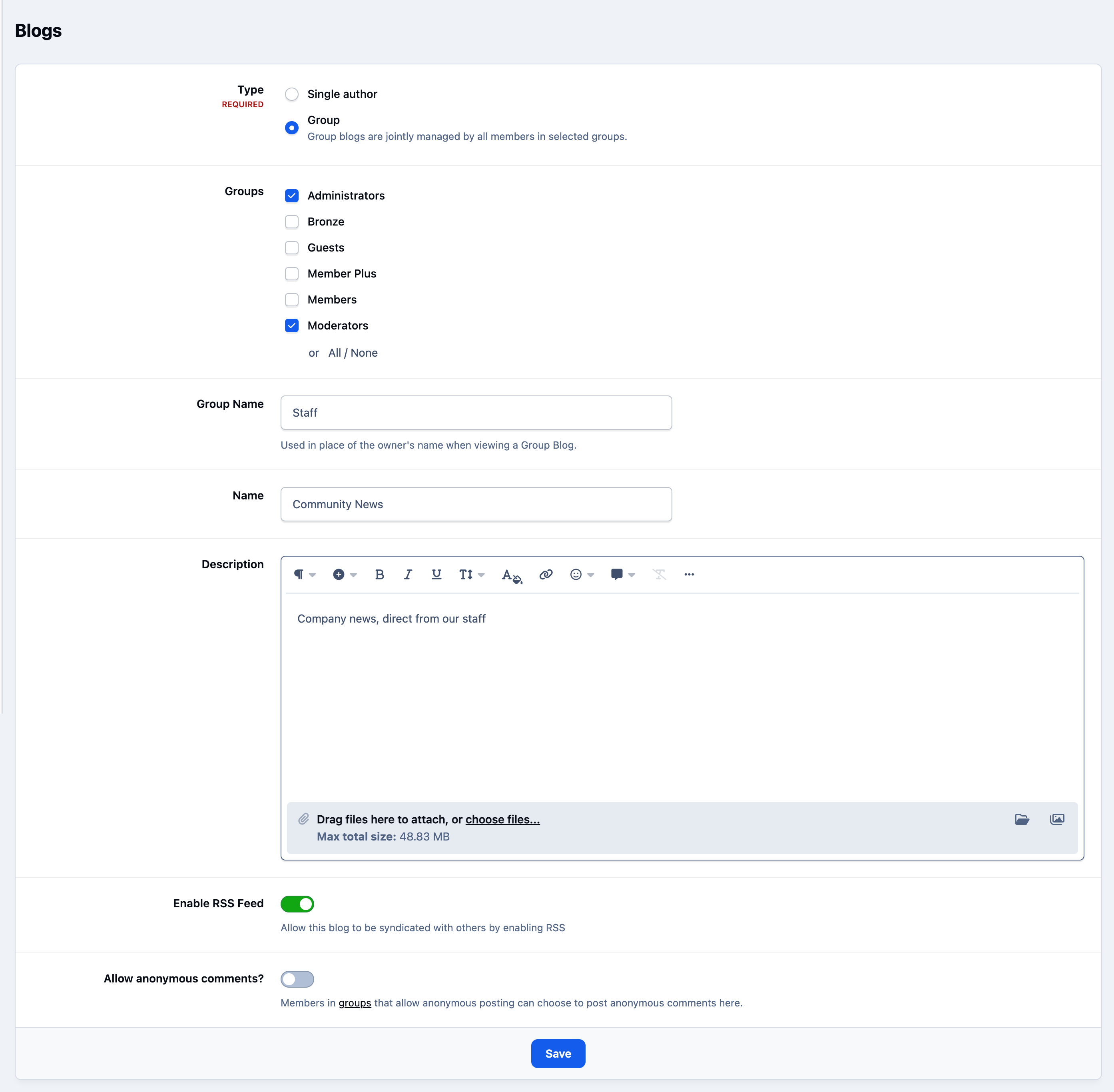Apply bold formatting in description editor

(x=379, y=575)
